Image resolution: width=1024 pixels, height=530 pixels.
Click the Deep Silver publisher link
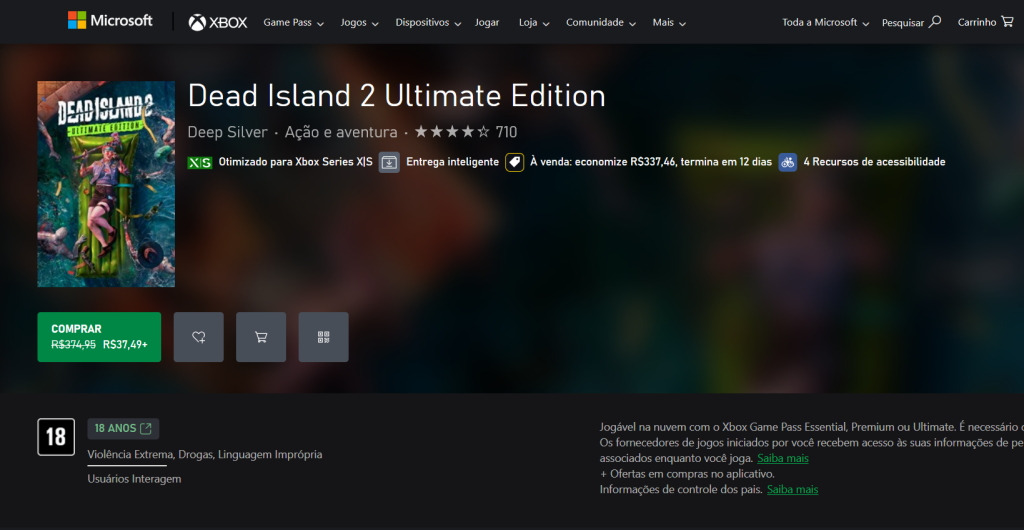coord(227,132)
